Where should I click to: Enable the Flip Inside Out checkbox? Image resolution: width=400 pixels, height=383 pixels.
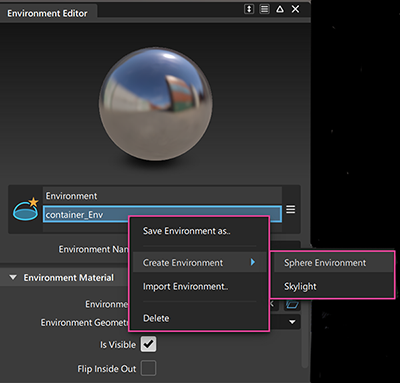point(148,369)
